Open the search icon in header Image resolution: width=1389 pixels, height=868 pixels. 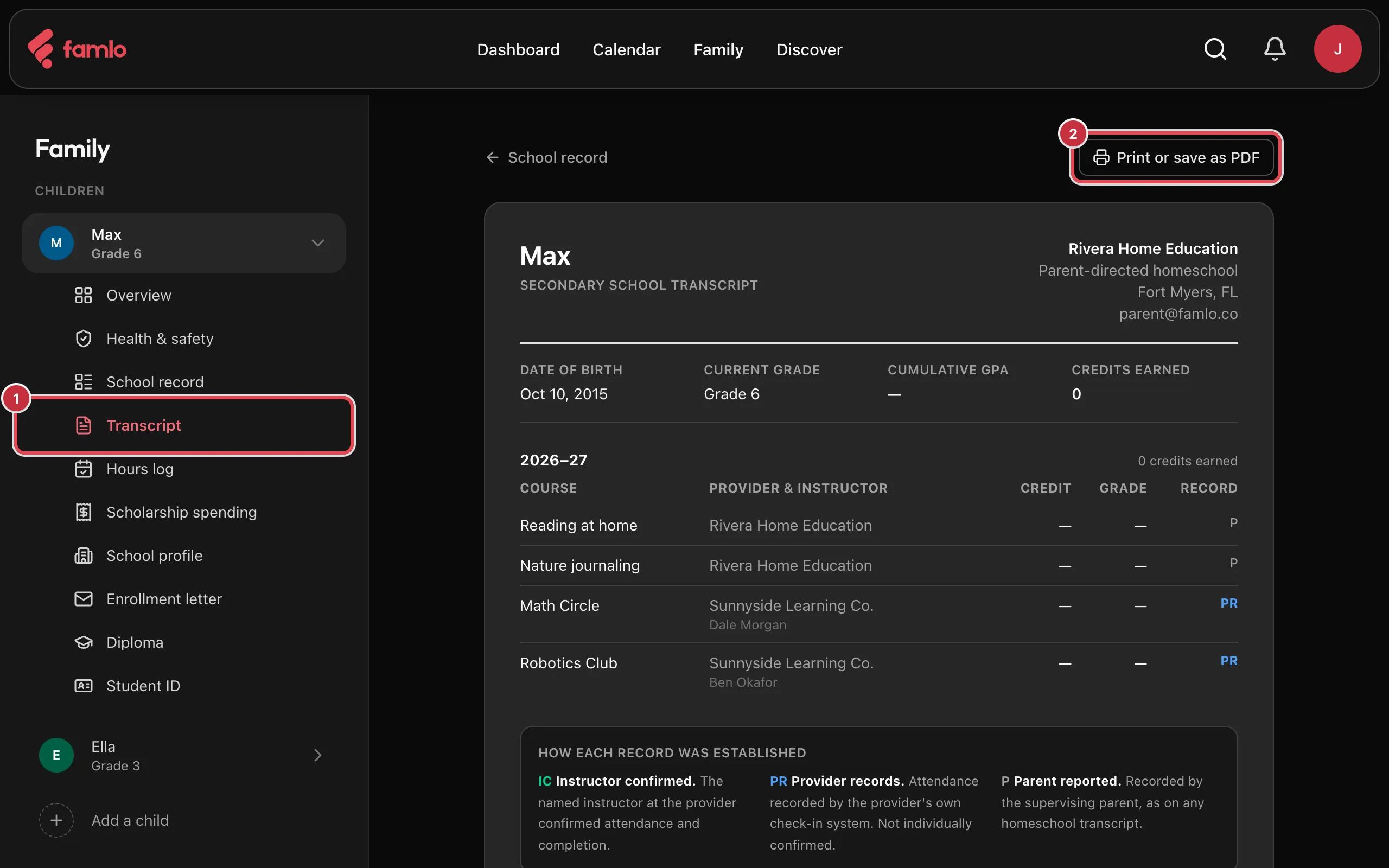point(1214,49)
